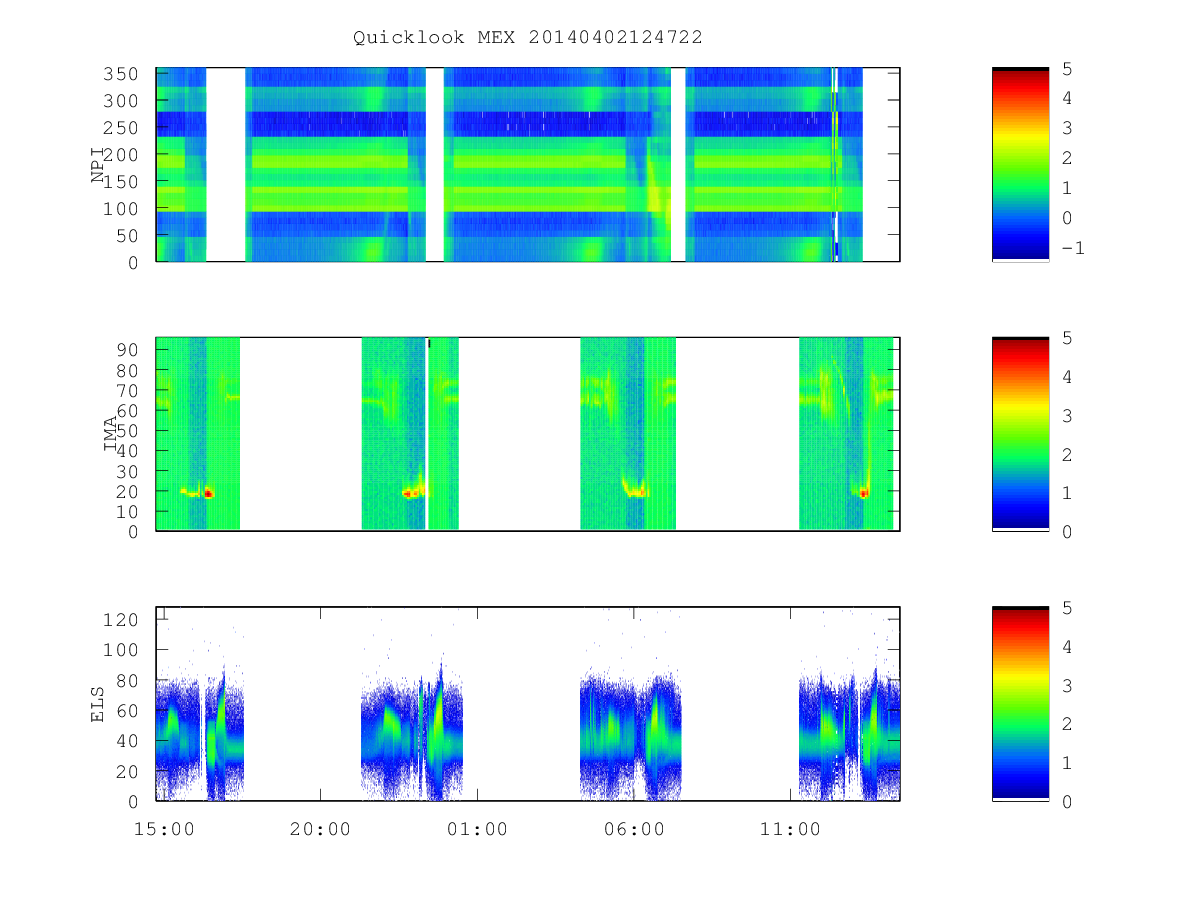Click the NPI panel color scale bar

(1020, 165)
